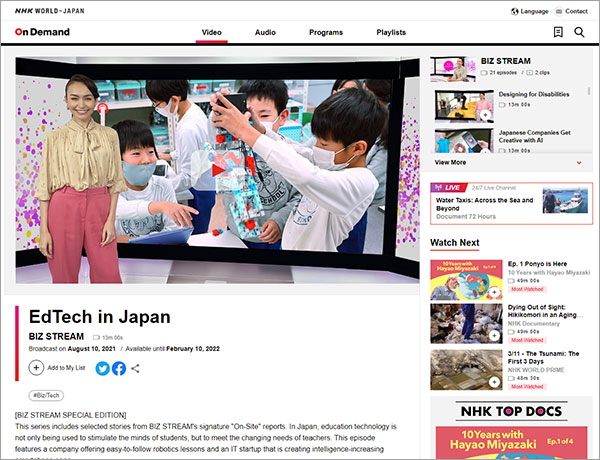Share the video on Facebook
This screenshot has height=460, width=600.
pos(118,368)
